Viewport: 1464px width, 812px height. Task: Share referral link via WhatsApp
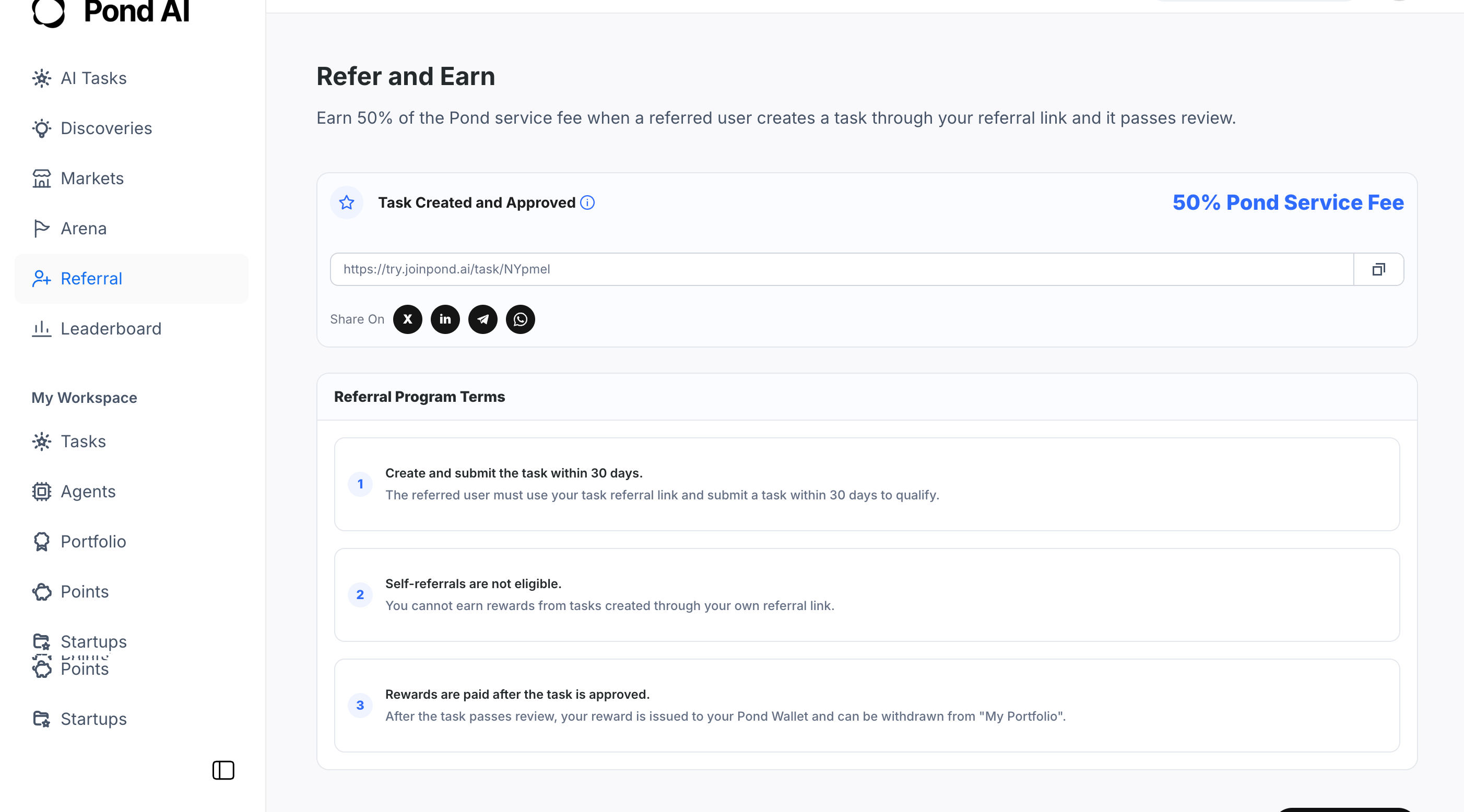(520, 319)
